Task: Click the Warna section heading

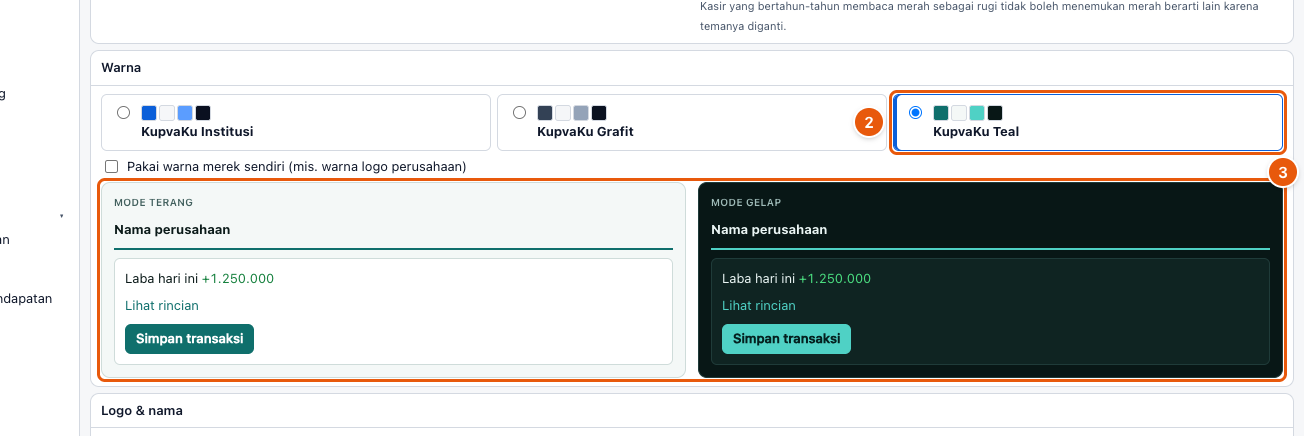Action: coord(121,68)
